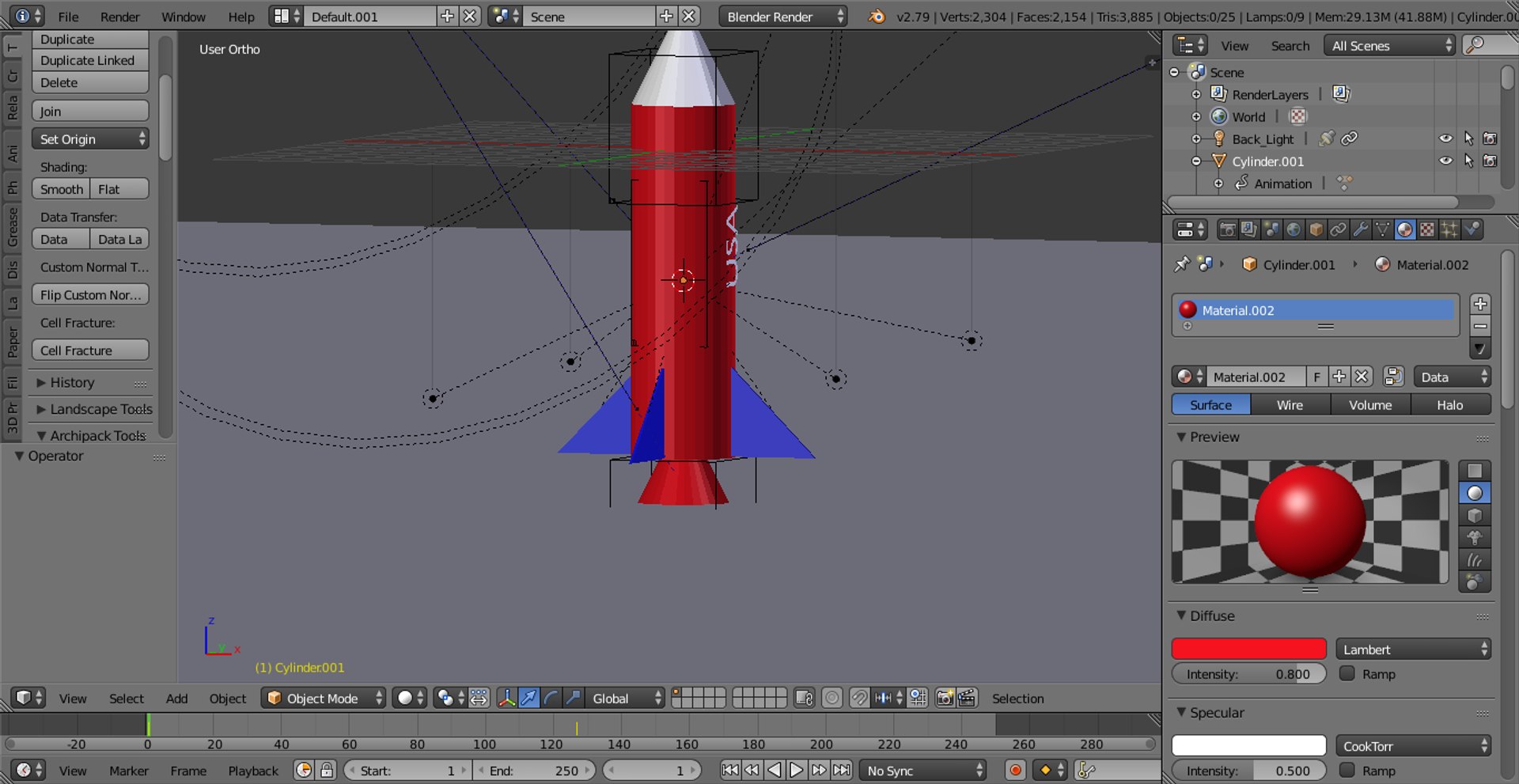Click the Delete button in tool shelf
Image resolution: width=1519 pixels, height=784 pixels.
pyautogui.click(x=90, y=82)
